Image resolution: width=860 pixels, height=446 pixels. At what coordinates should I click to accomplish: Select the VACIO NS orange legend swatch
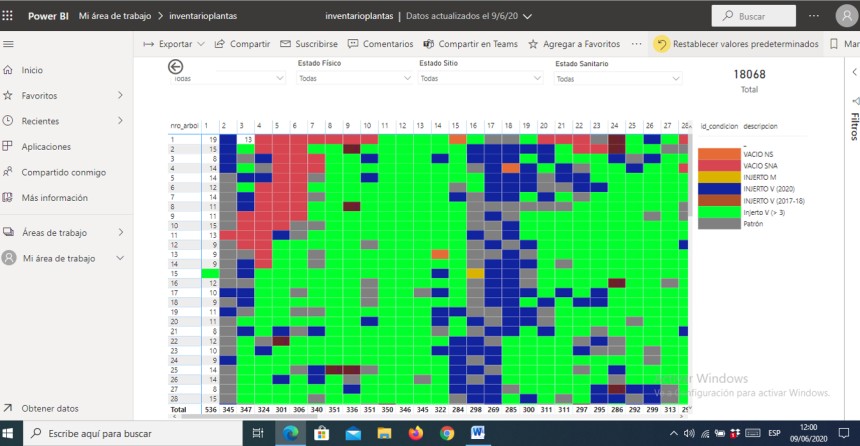tap(719, 154)
